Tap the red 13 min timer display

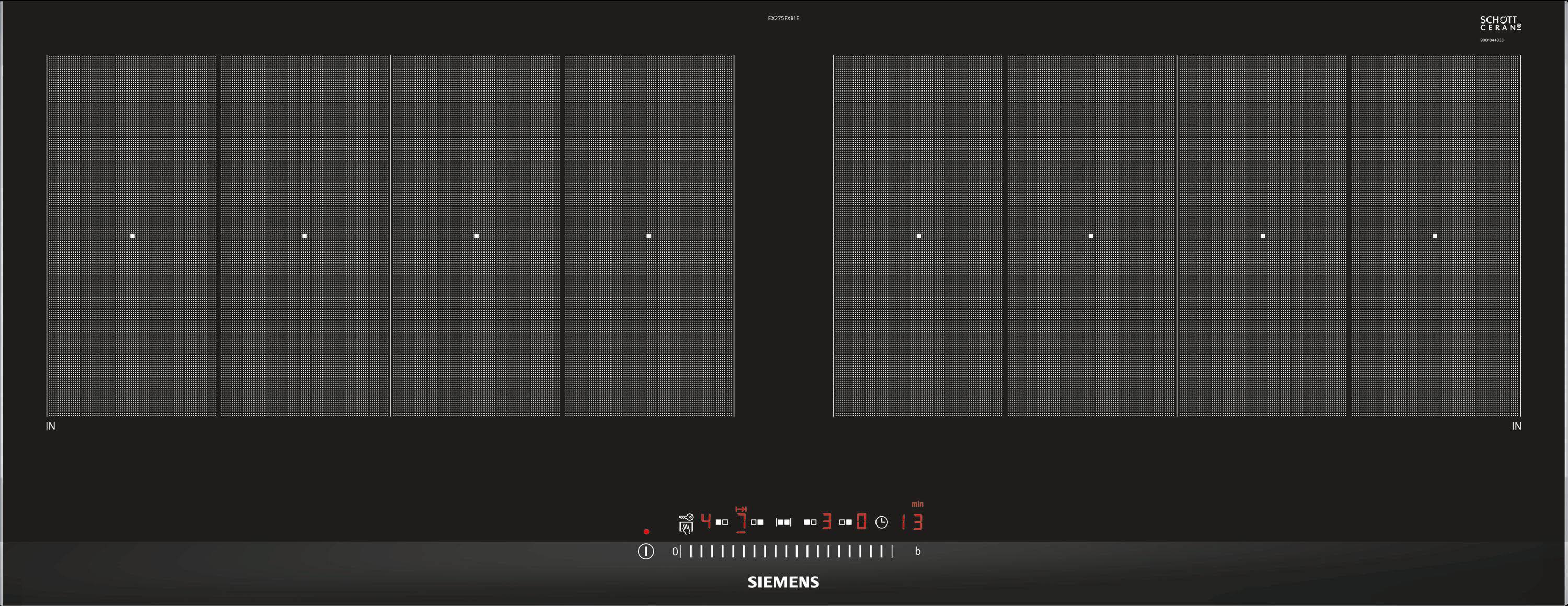[x=913, y=522]
